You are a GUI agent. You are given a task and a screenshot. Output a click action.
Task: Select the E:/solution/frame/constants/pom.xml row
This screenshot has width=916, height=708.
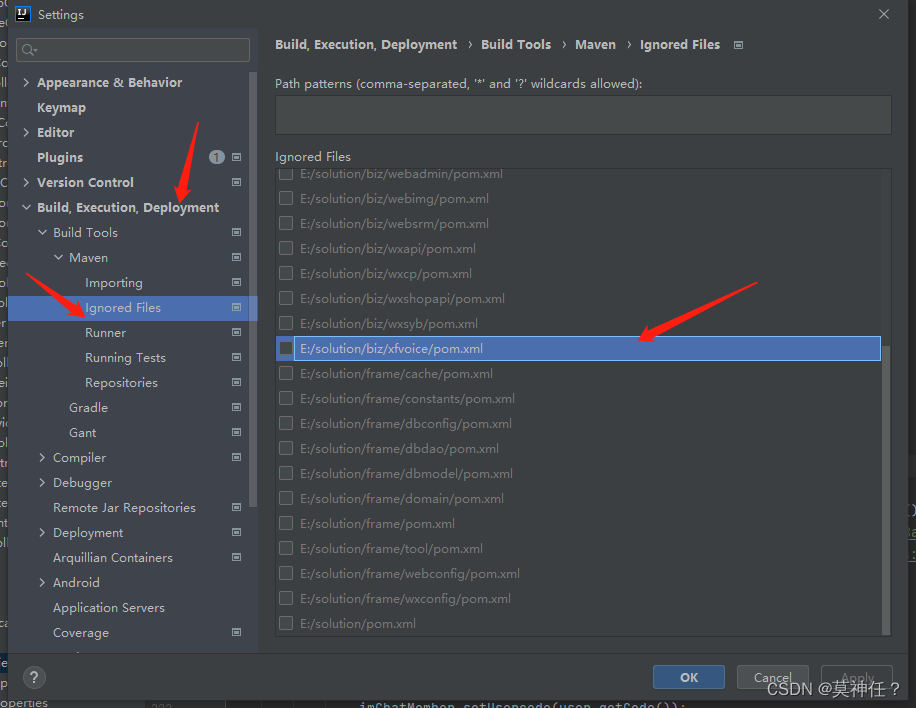coord(578,399)
